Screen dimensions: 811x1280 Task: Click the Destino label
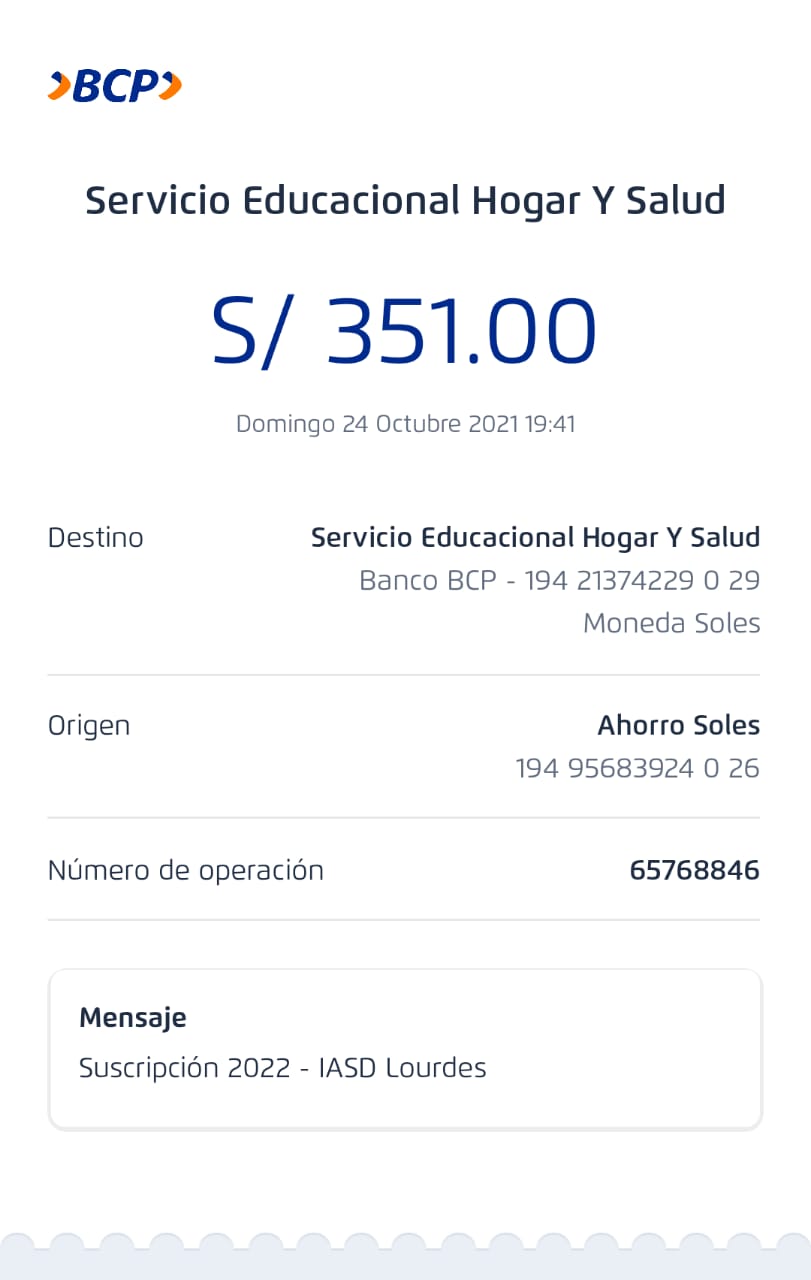(x=96, y=538)
